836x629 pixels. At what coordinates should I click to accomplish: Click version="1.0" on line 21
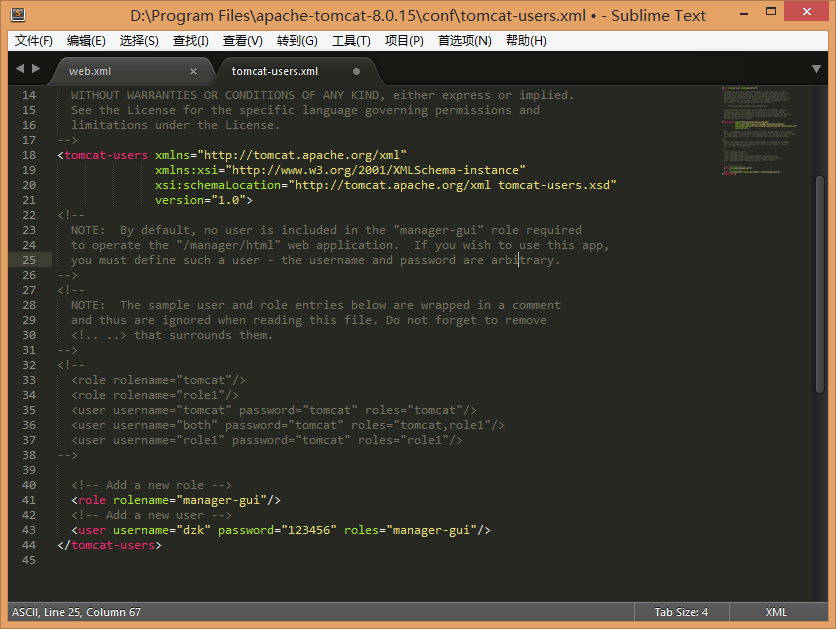coord(200,200)
